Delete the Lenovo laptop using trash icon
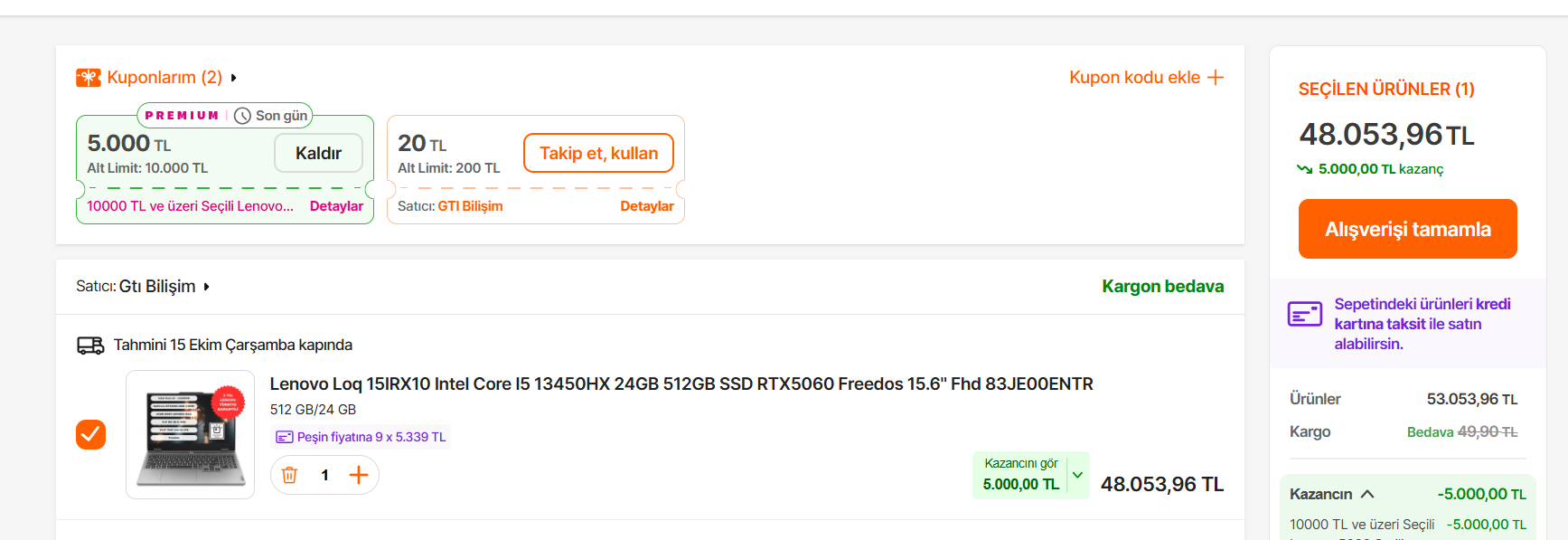The height and width of the screenshot is (540, 1568). 289,475
